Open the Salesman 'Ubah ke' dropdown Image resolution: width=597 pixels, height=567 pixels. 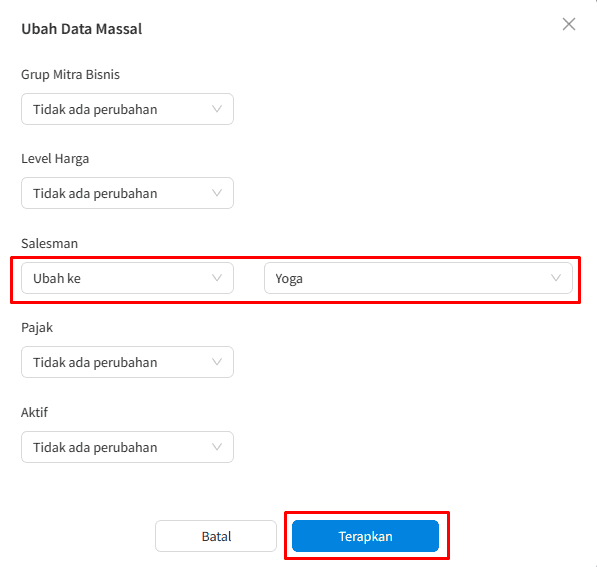click(x=127, y=278)
